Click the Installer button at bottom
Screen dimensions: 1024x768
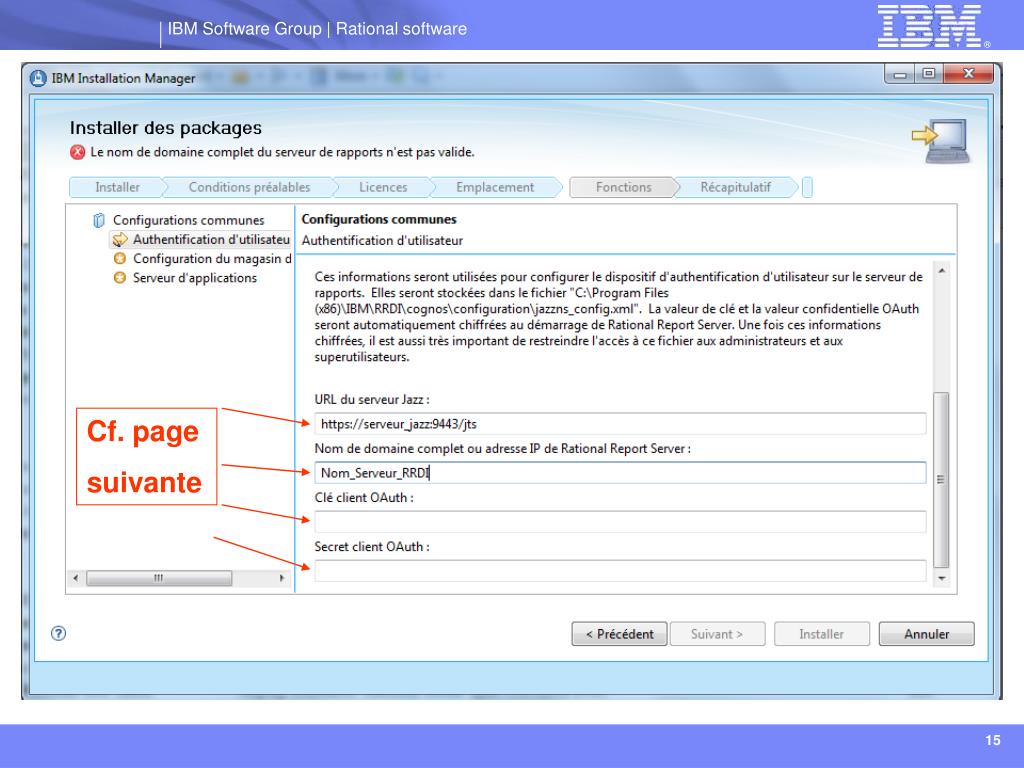point(822,633)
